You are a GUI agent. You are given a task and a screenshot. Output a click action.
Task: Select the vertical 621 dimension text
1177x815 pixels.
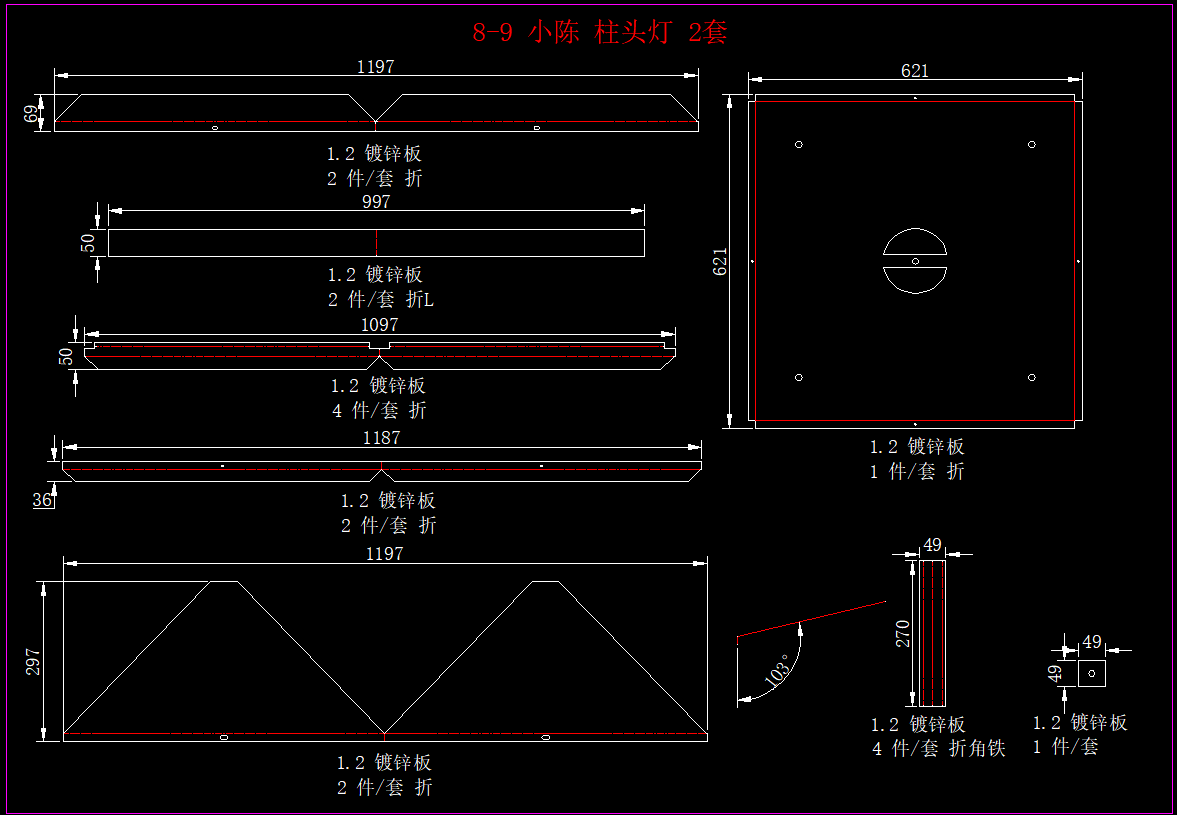721,262
